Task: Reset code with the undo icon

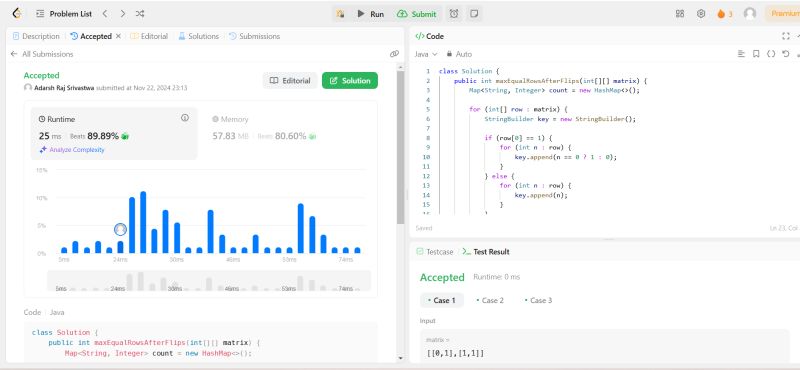Action: tap(785, 54)
